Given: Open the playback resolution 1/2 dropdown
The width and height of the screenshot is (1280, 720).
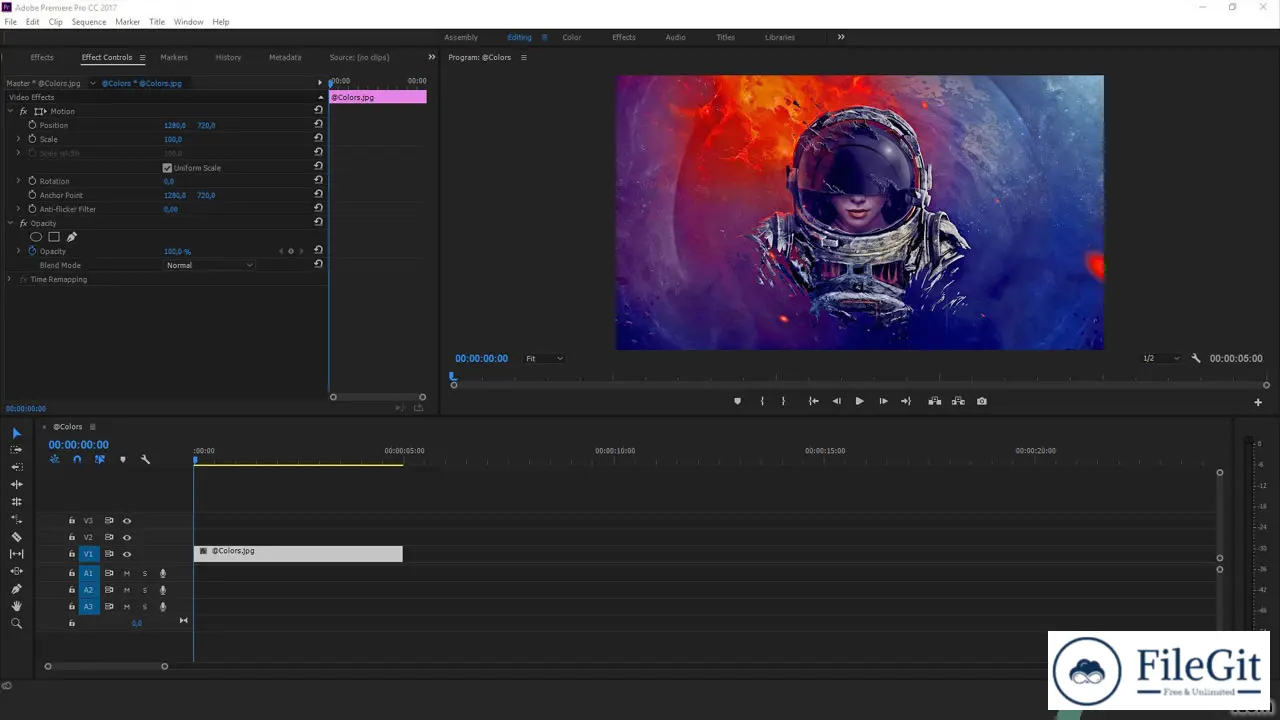Looking at the screenshot, I should click(1161, 358).
